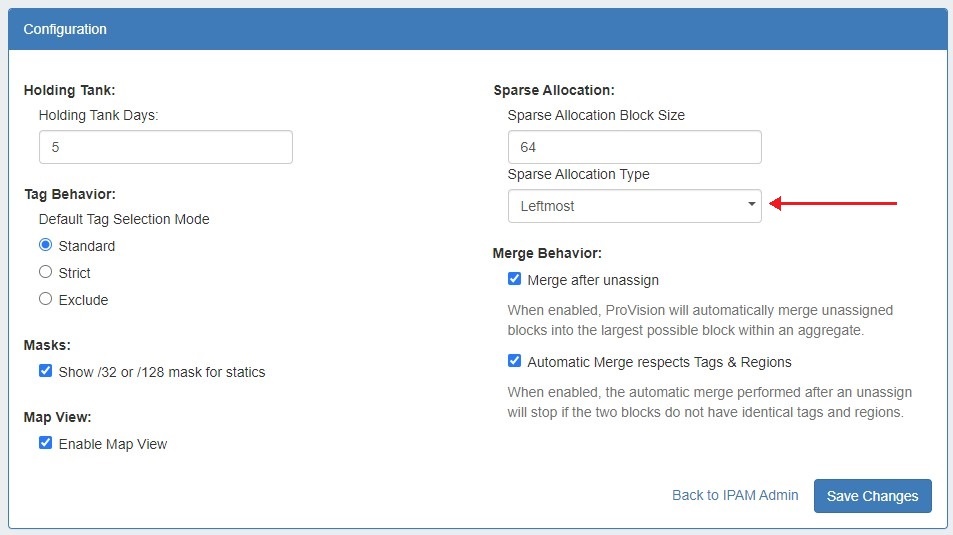Open the Sparse Allocation Type dropdown
The width and height of the screenshot is (953, 535).
[x=634, y=206]
